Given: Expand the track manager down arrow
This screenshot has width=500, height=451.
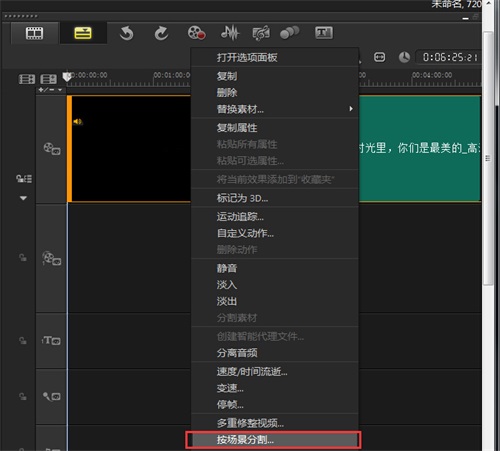Looking at the screenshot, I should (23, 198).
